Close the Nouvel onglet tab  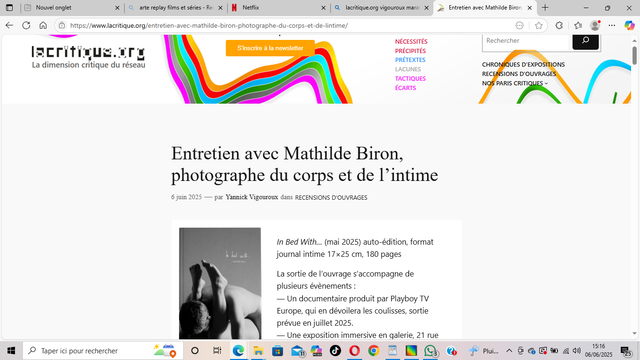point(117,8)
